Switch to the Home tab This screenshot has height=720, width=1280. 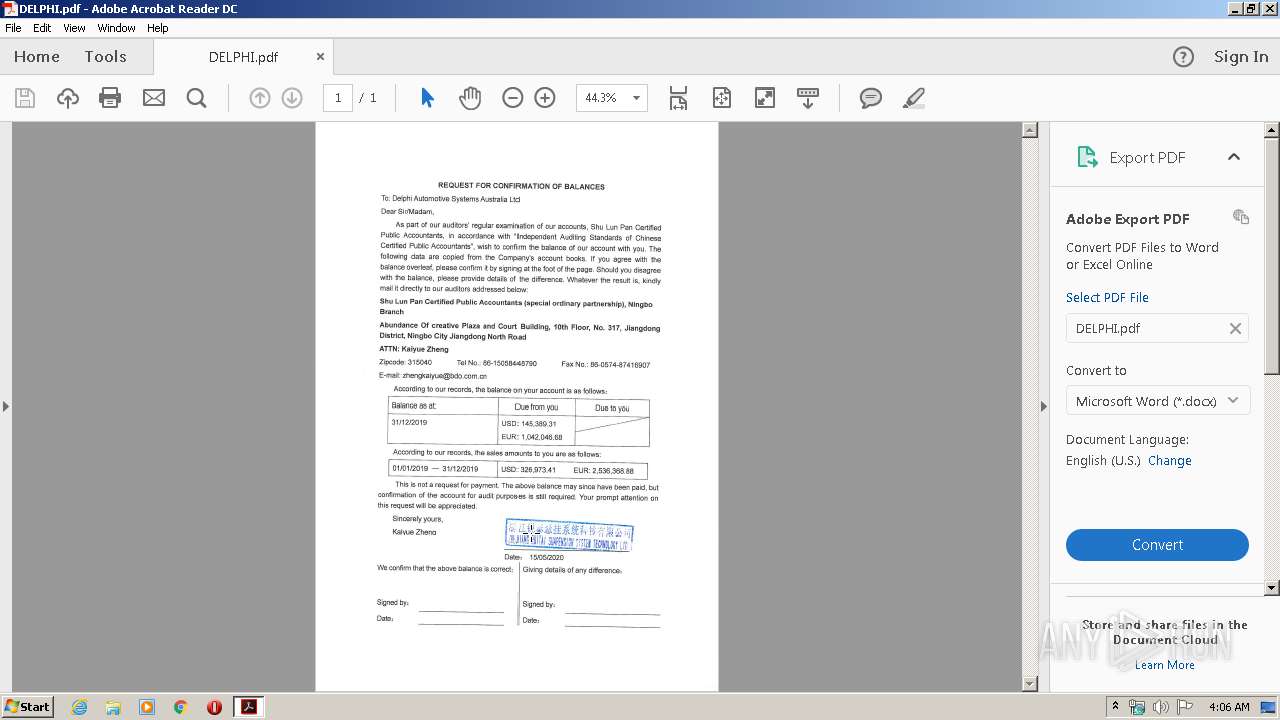pyautogui.click(x=37, y=57)
